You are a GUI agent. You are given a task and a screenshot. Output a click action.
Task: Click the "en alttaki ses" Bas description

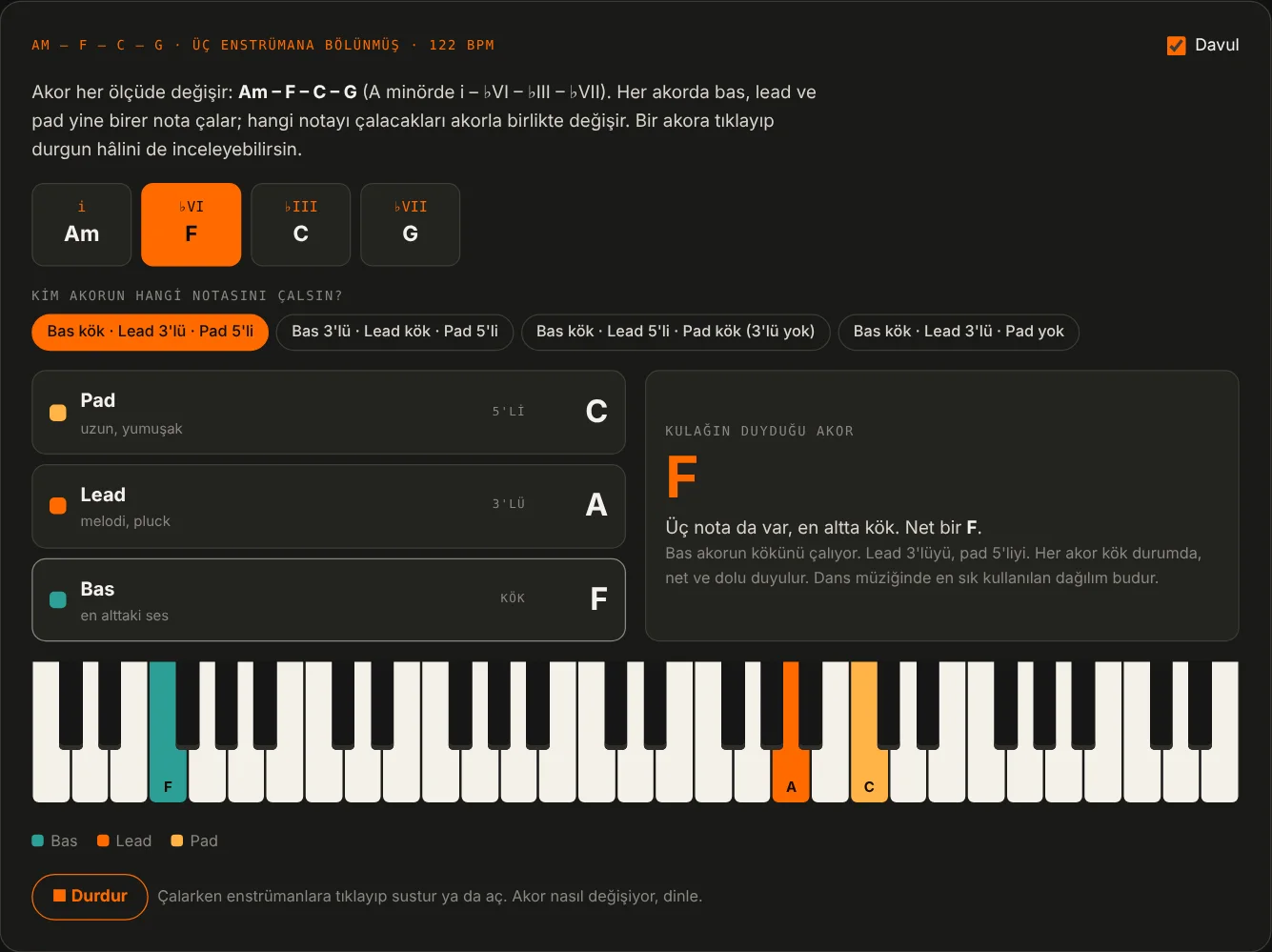(x=125, y=616)
